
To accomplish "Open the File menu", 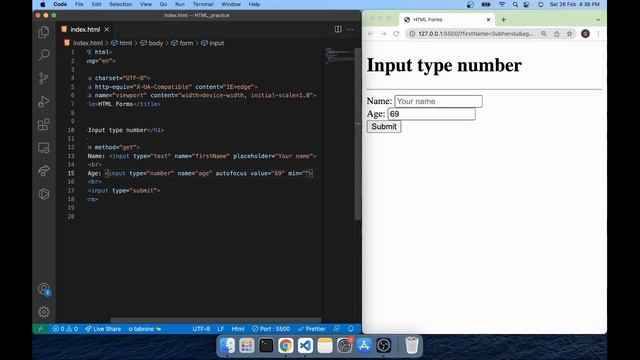I will (x=79, y=4).
